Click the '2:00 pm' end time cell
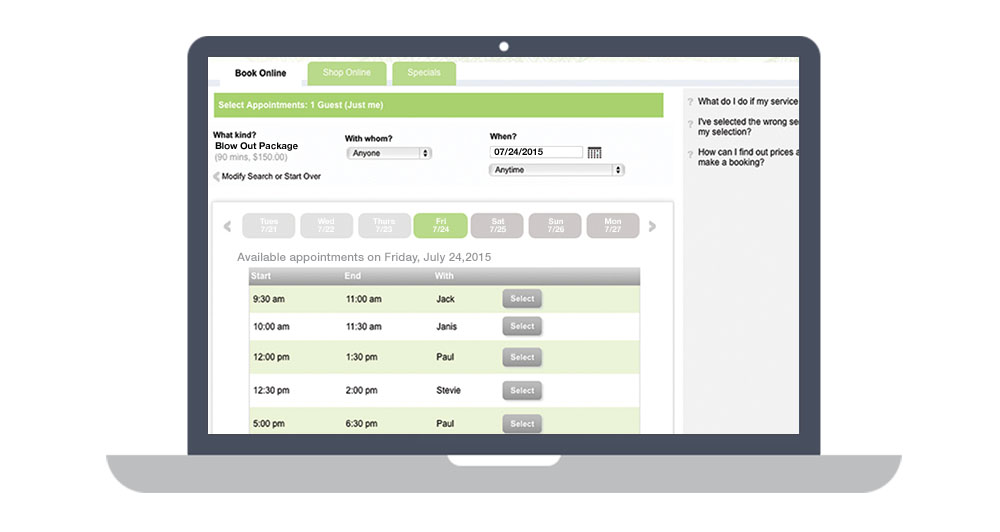The height and width of the screenshot is (532, 1000). 362,390
